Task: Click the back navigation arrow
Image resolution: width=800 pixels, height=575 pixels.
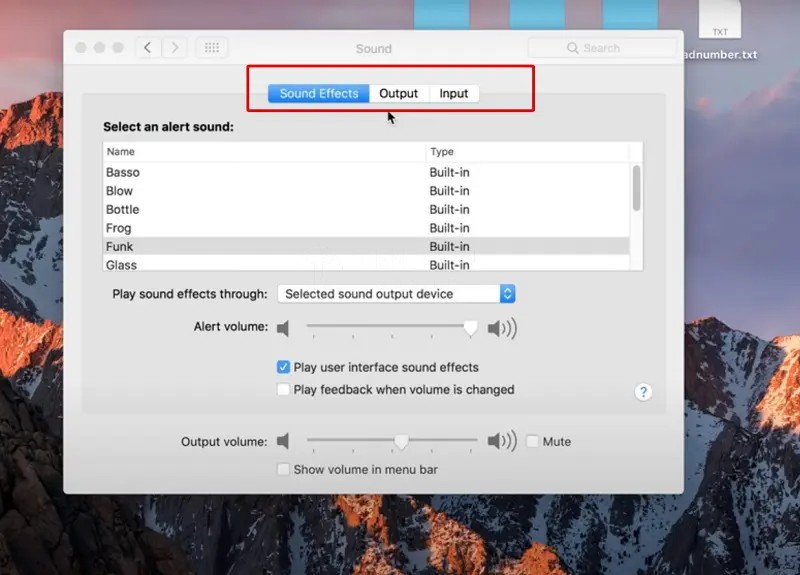Action: tap(148, 48)
